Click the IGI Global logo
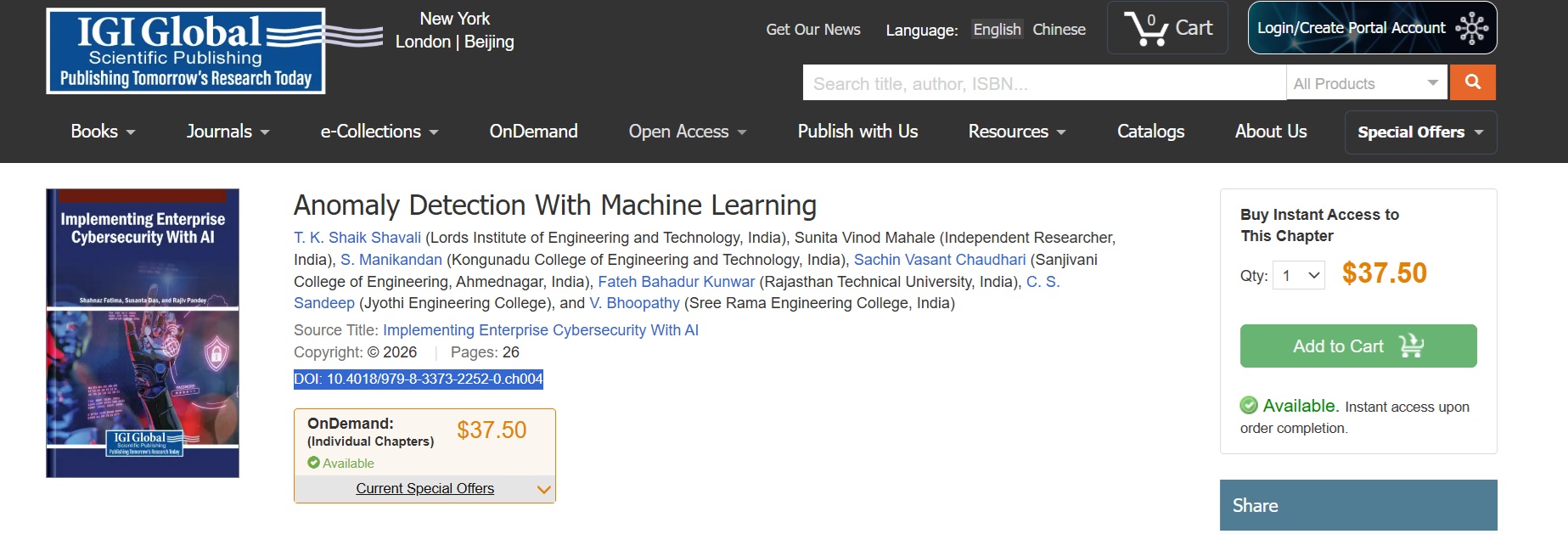 coord(186,51)
